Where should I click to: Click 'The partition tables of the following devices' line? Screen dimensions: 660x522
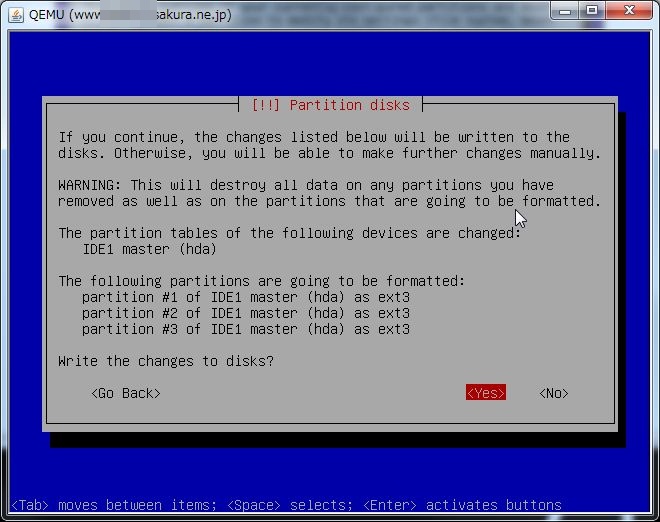click(290, 233)
